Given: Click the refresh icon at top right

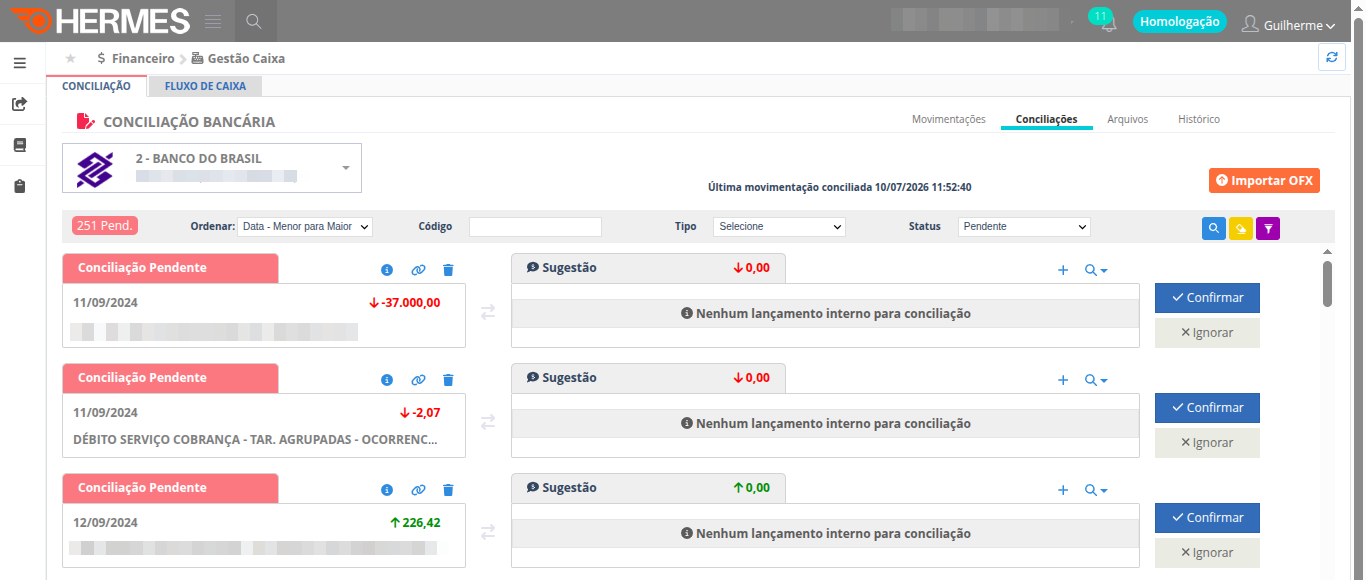Looking at the screenshot, I should pos(1331,58).
